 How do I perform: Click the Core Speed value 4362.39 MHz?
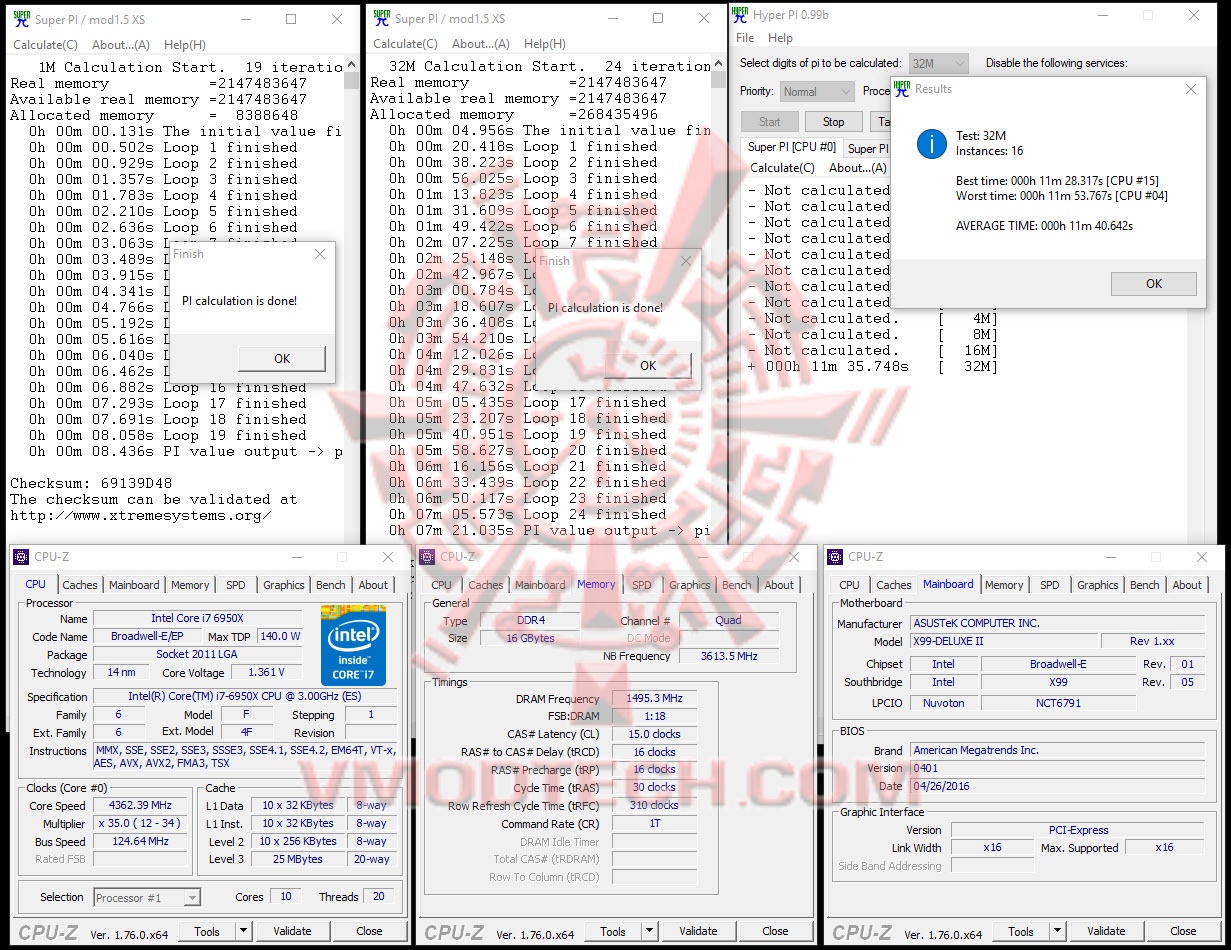click(x=141, y=806)
